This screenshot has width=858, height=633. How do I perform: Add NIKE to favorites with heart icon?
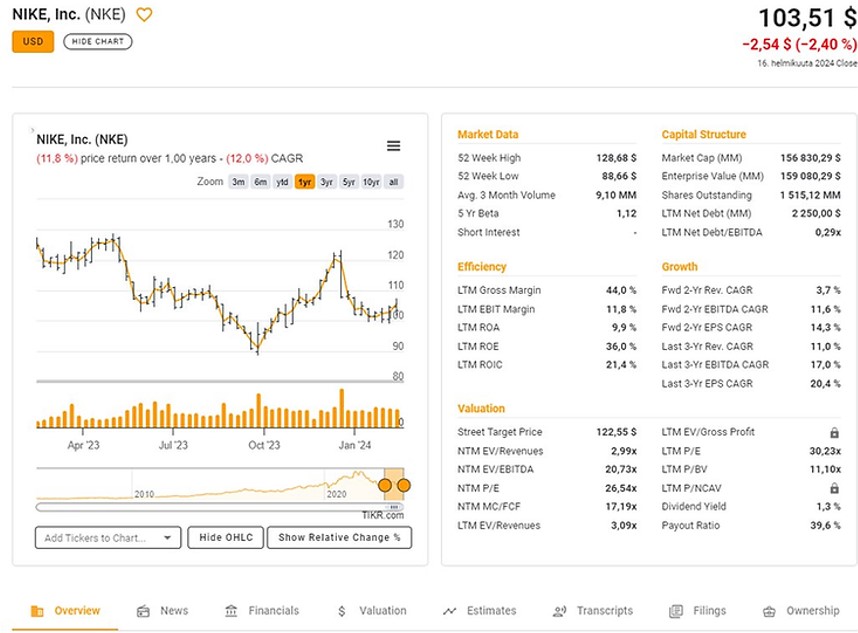pyautogui.click(x=144, y=14)
